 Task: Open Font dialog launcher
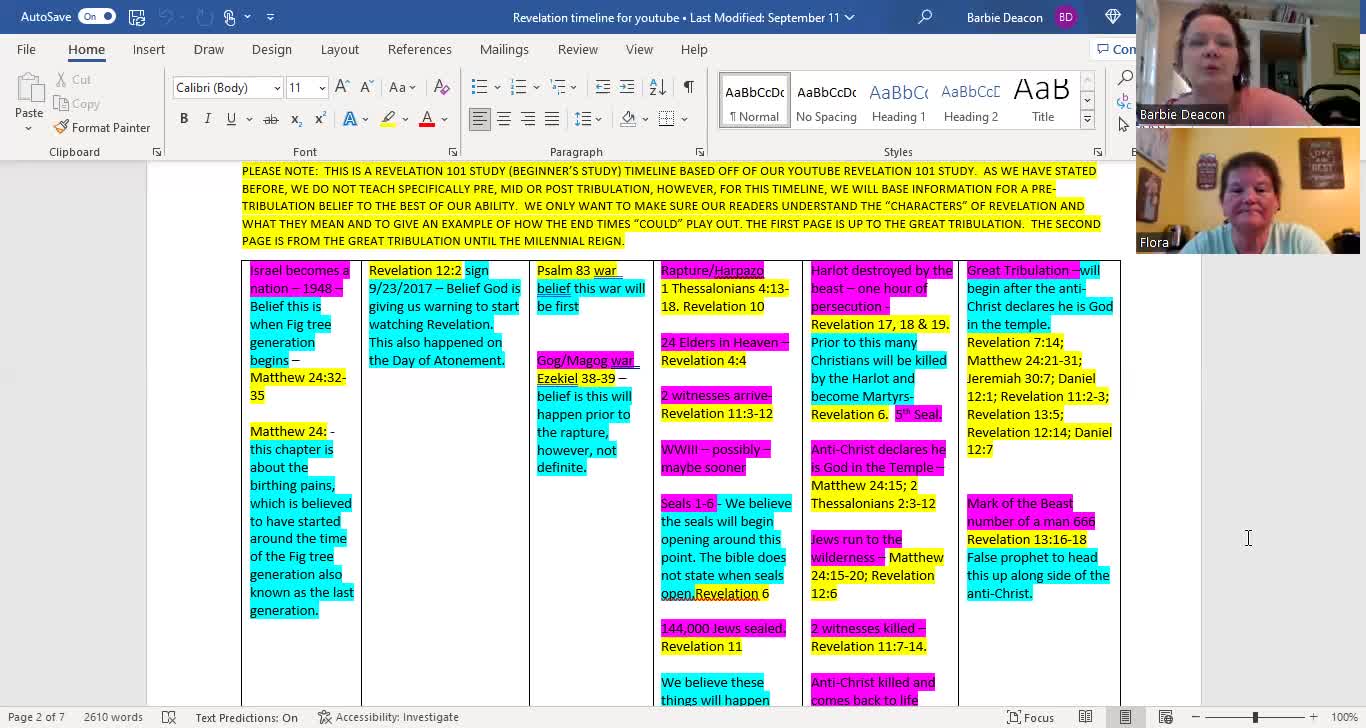click(x=452, y=152)
